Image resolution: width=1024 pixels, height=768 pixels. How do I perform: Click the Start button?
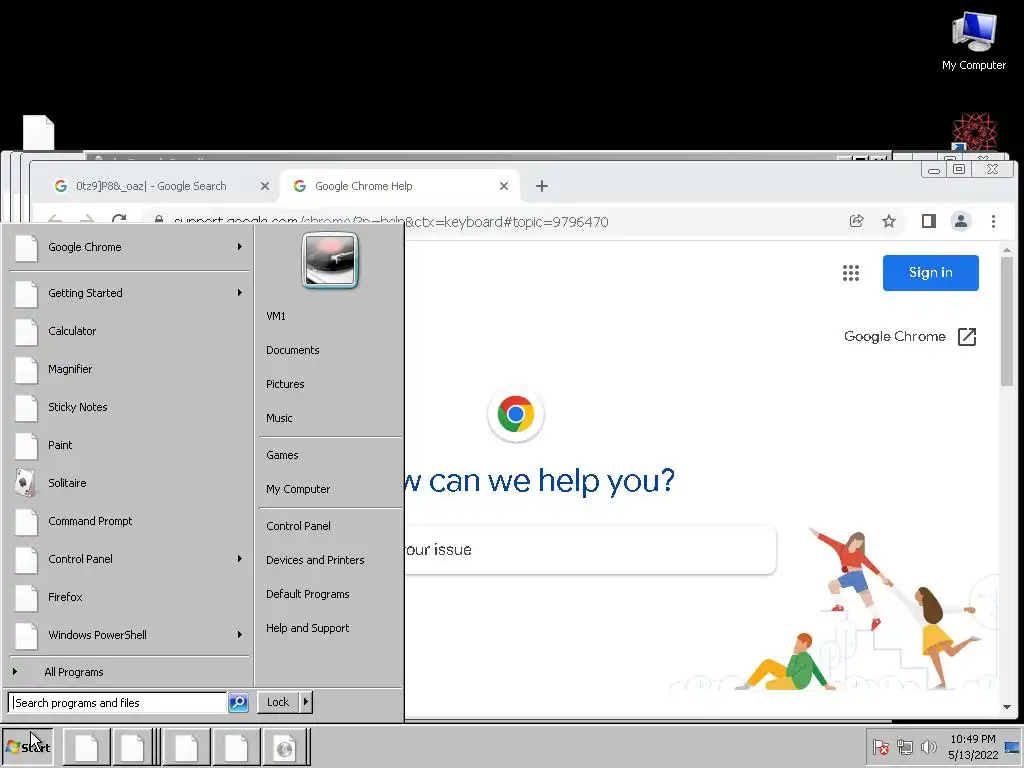click(x=27, y=747)
